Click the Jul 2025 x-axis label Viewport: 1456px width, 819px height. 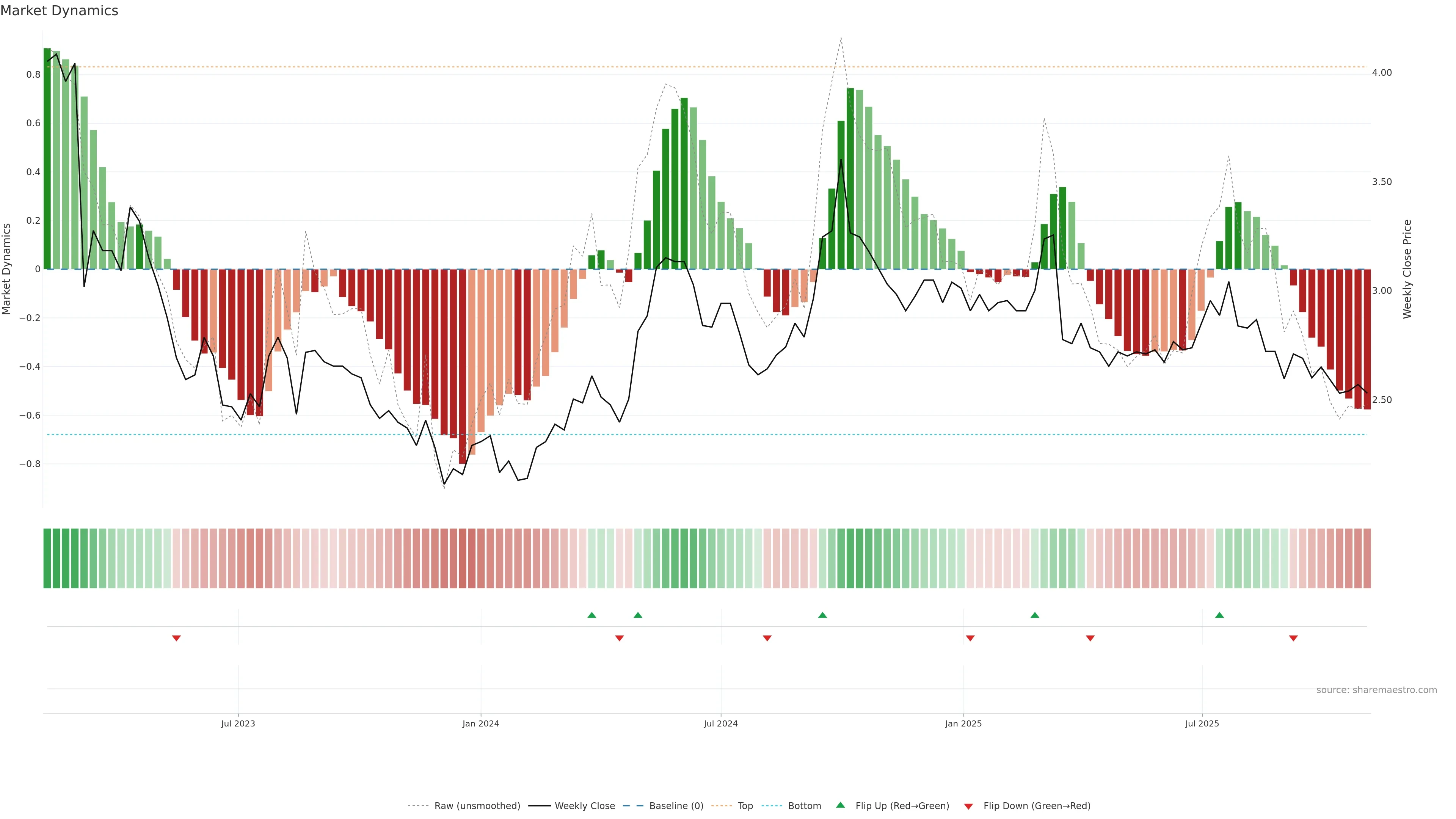point(1202,723)
